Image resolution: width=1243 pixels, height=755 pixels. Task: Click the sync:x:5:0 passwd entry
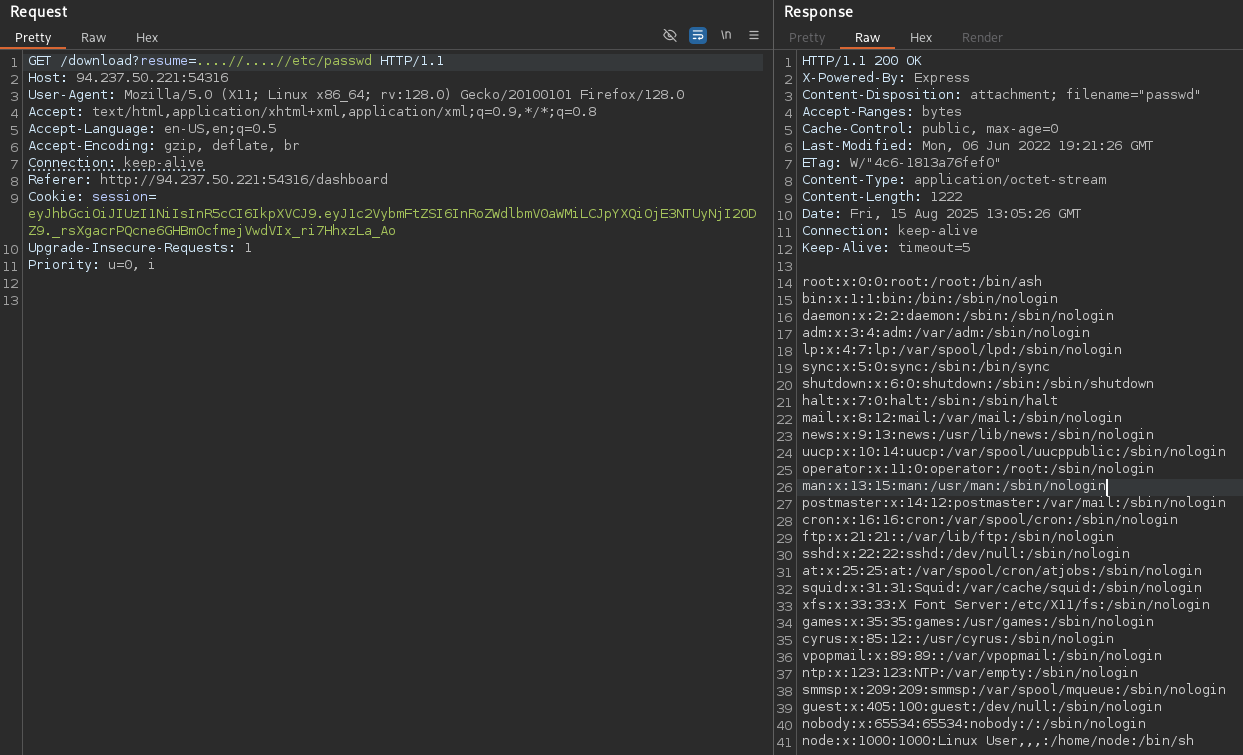point(926,367)
